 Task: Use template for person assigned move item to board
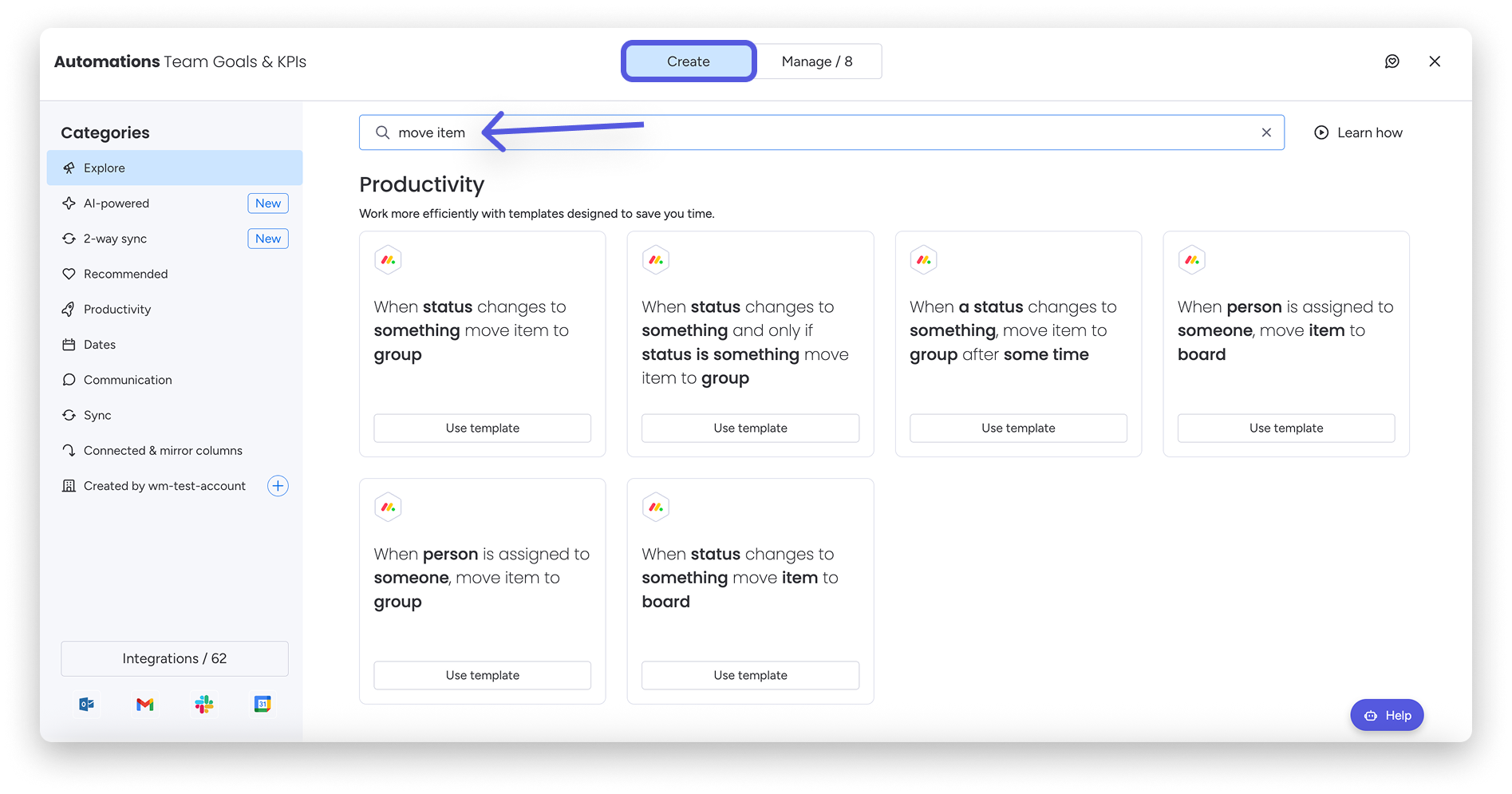pos(1285,429)
